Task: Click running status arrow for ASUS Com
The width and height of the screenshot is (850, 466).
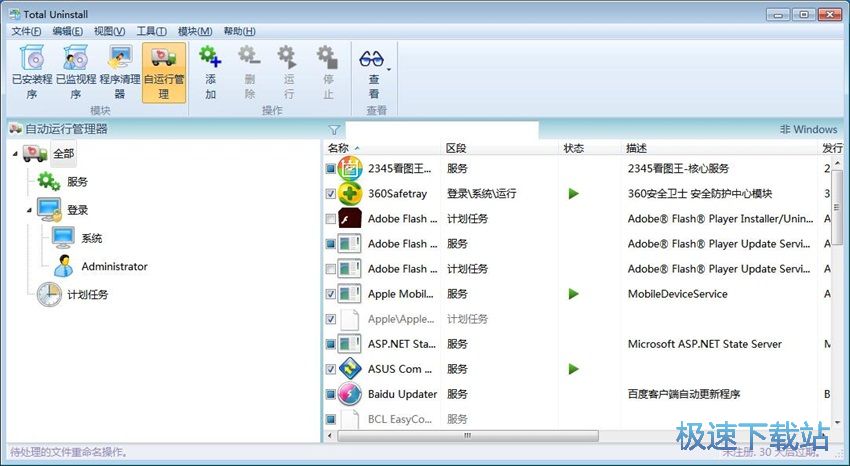Action: click(574, 369)
